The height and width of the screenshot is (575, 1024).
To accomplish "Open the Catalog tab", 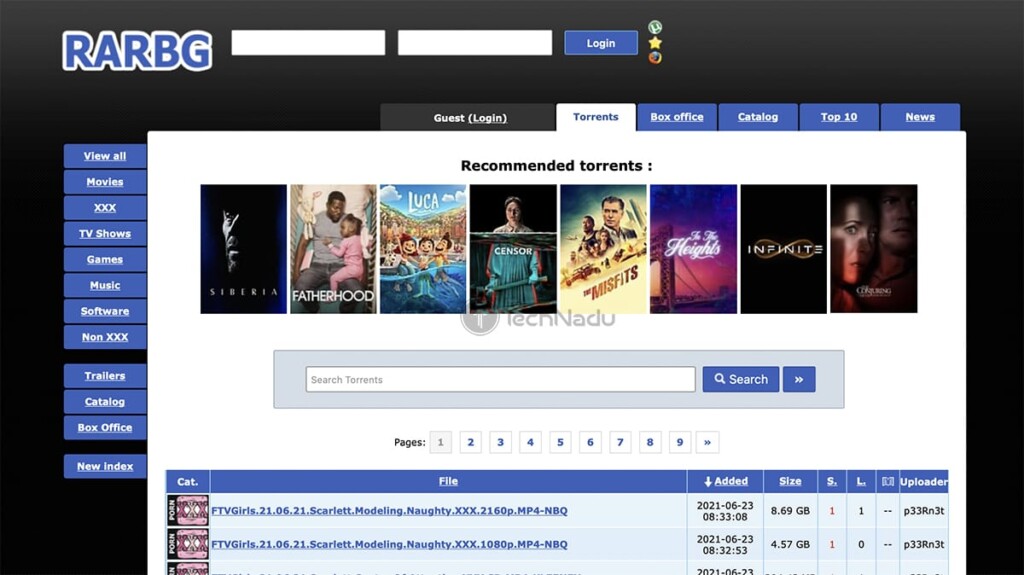I will pyautogui.click(x=758, y=117).
